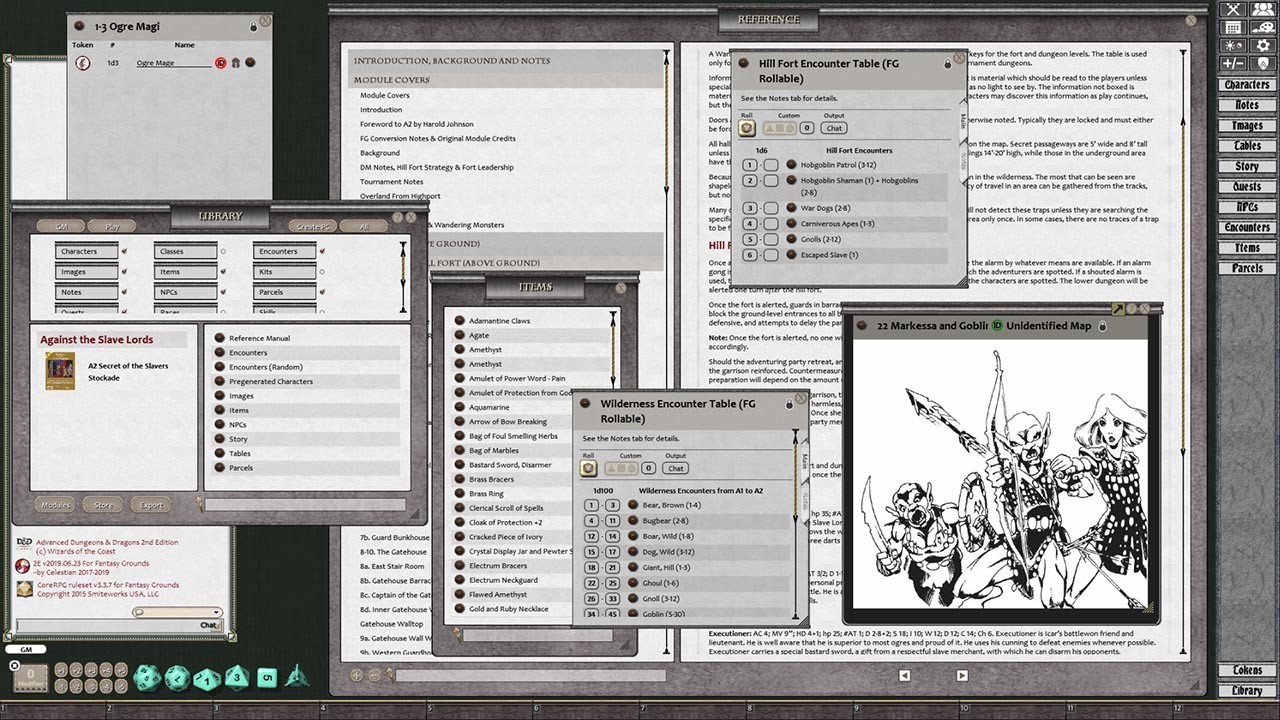The width and height of the screenshot is (1280, 720).
Task: Click the Ogre Mage token portrait
Action: click(x=82, y=63)
